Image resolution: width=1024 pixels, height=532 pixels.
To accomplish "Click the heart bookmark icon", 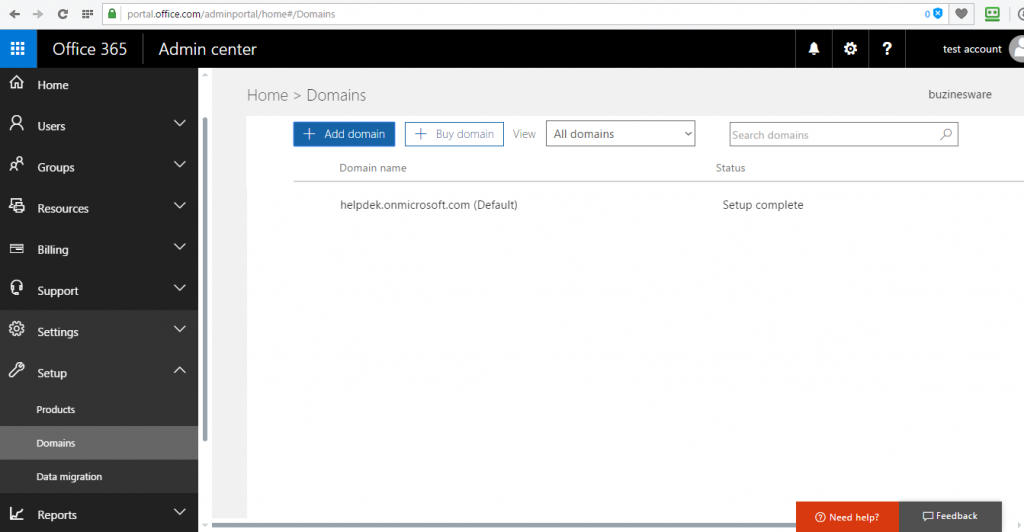I will 961,14.
